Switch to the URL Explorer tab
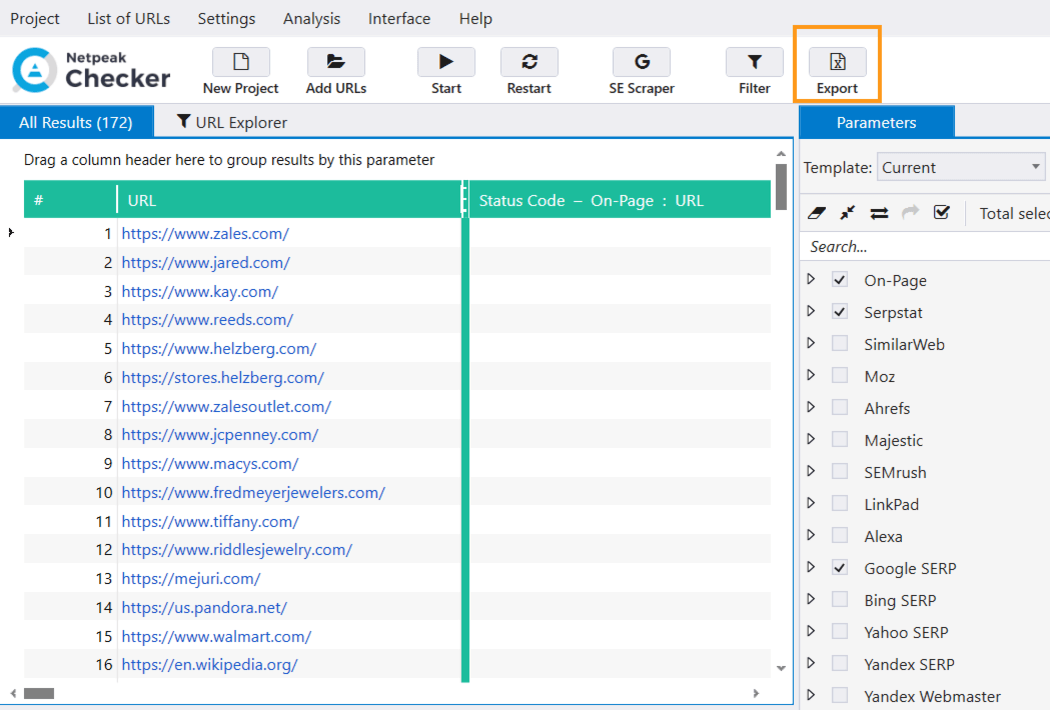This screenshot has height=710, width=1050. 232,123
